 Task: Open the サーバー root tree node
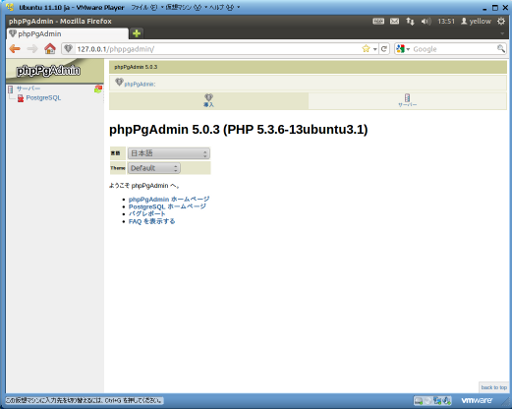click(28, 88)
